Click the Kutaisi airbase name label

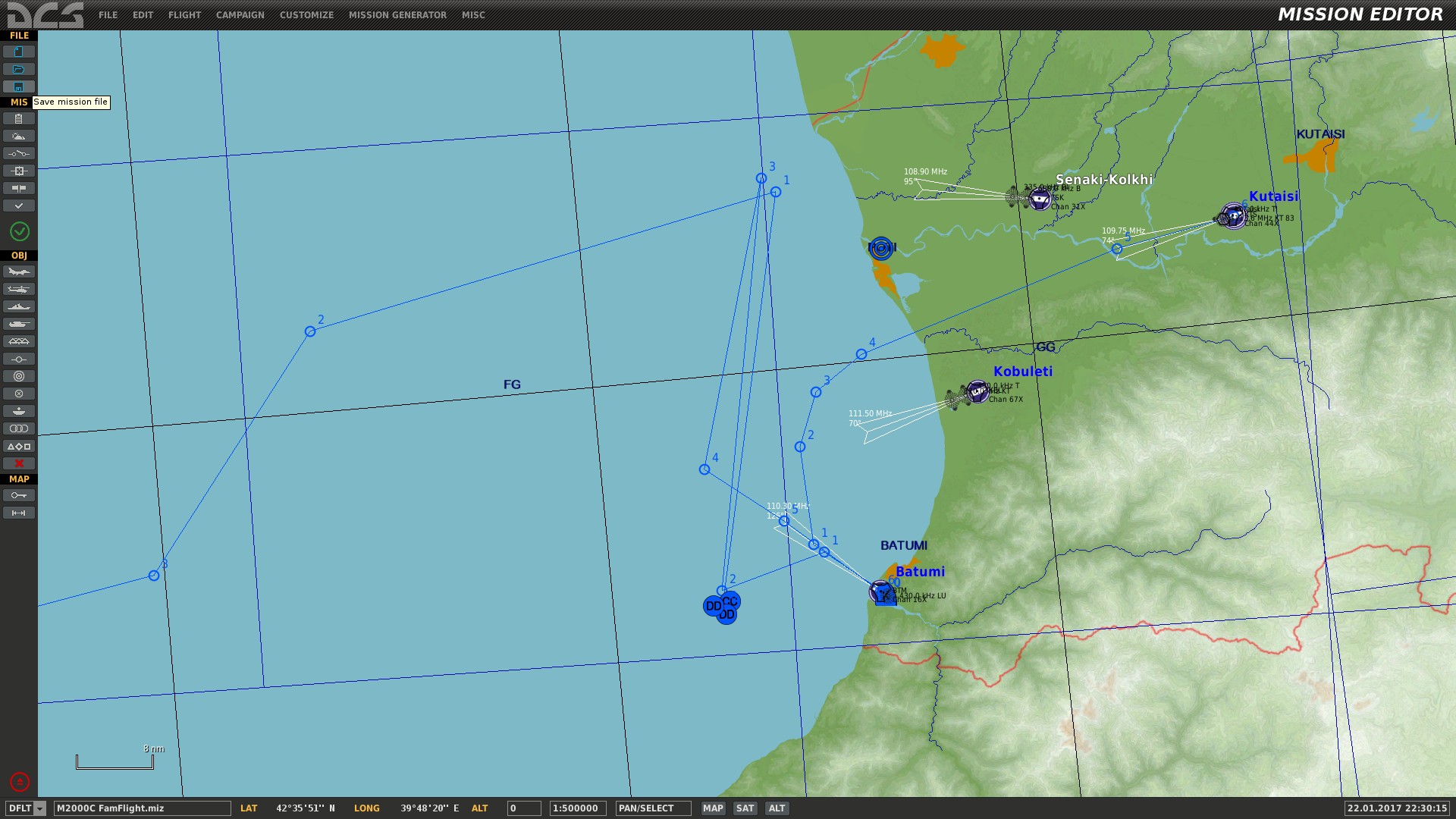(x=1273, y=196)
